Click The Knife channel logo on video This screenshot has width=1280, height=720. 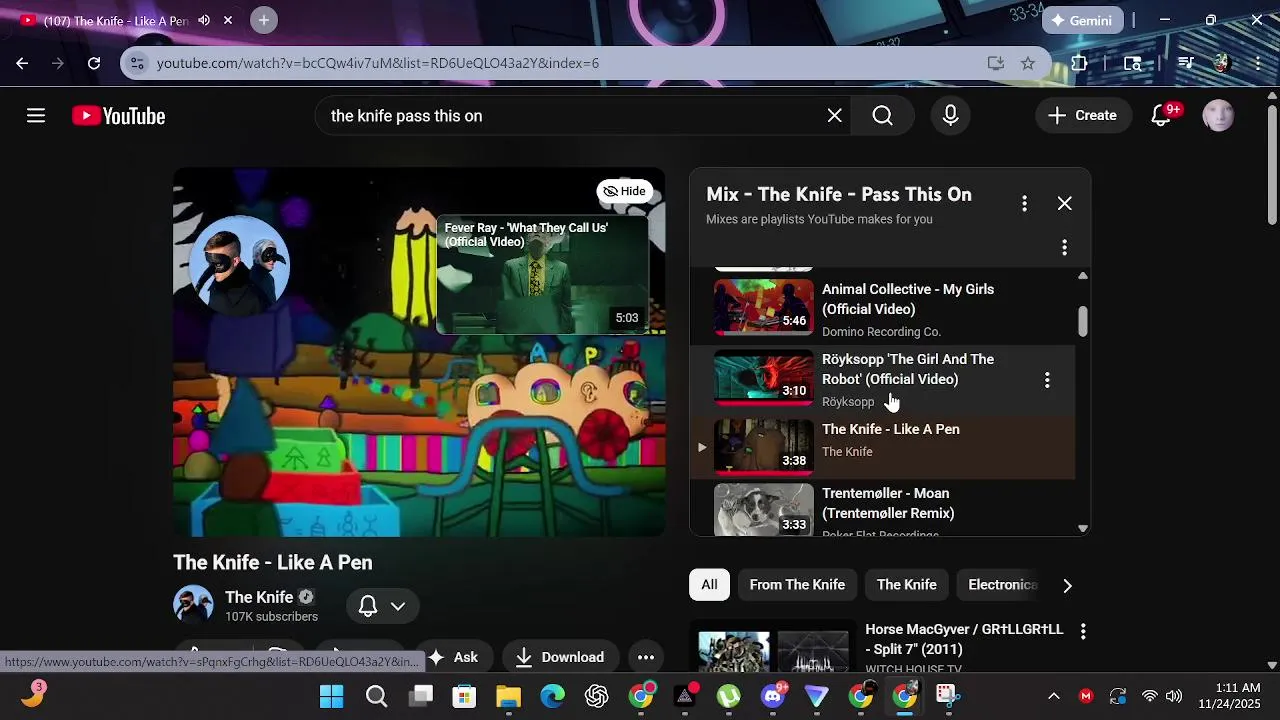[239, 263]
